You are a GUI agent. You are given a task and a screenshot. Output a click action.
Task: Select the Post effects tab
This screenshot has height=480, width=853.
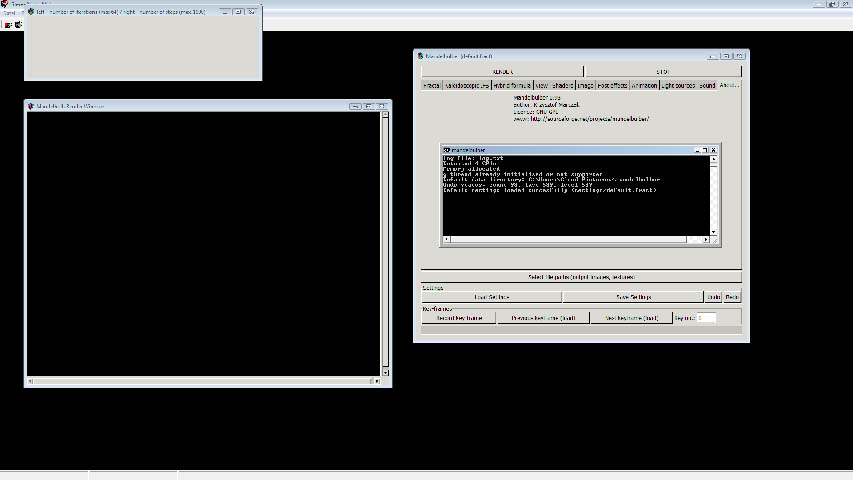pos(613,85)
